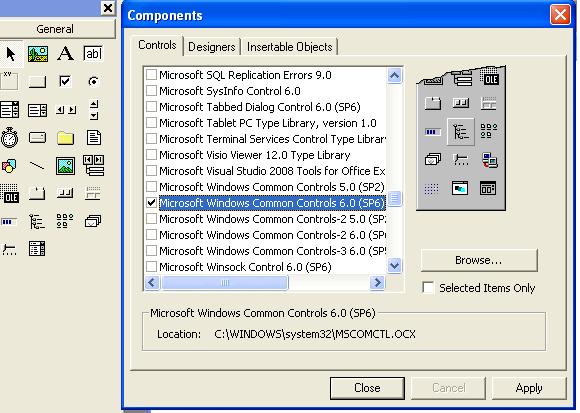Check Microsoft SysInfo Control 6.0 box
580x413 pixels.
pyautogui.click(x=151, y=91)
